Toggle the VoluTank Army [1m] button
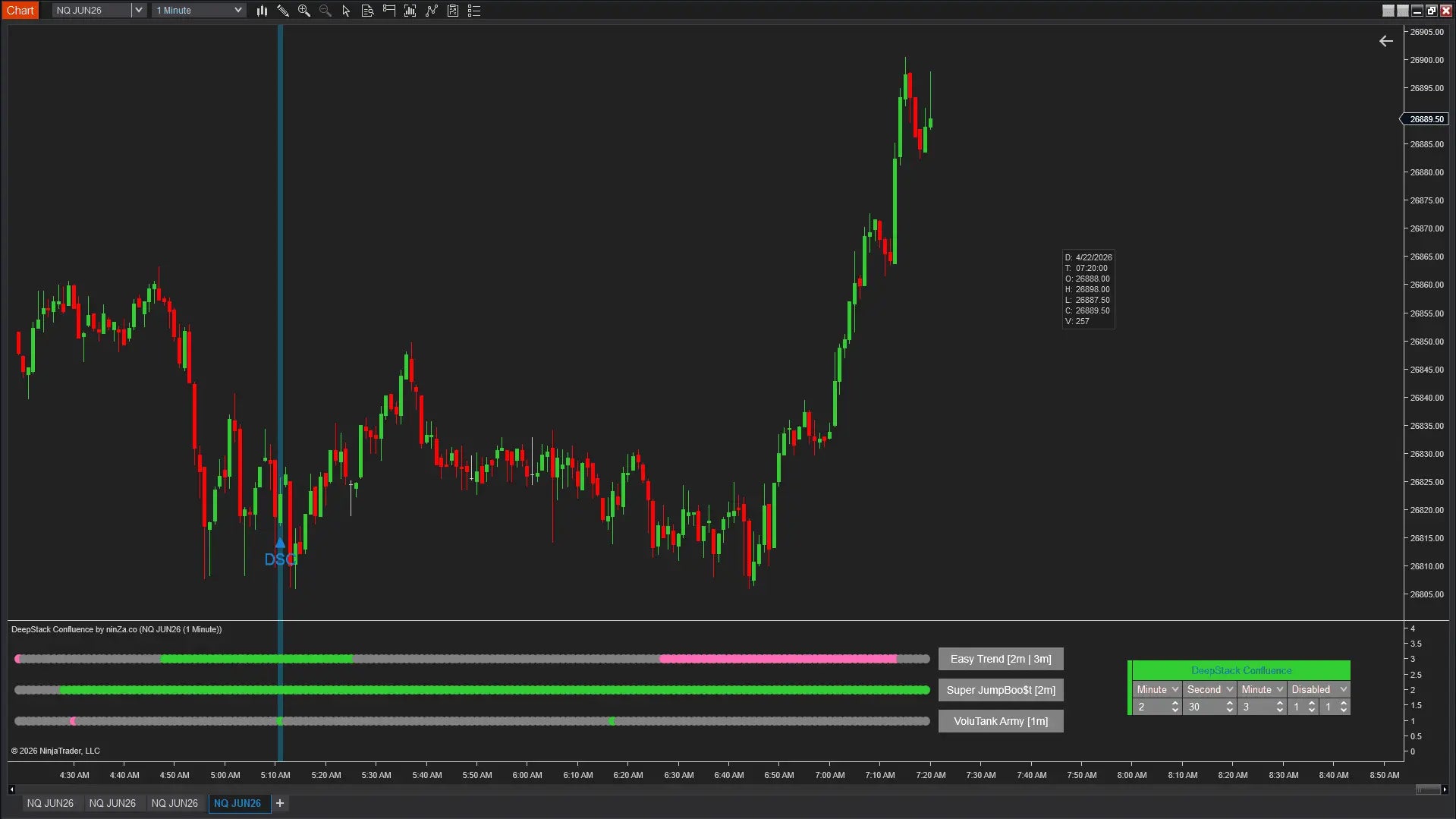1456x819 pixels. (1001, 721)
